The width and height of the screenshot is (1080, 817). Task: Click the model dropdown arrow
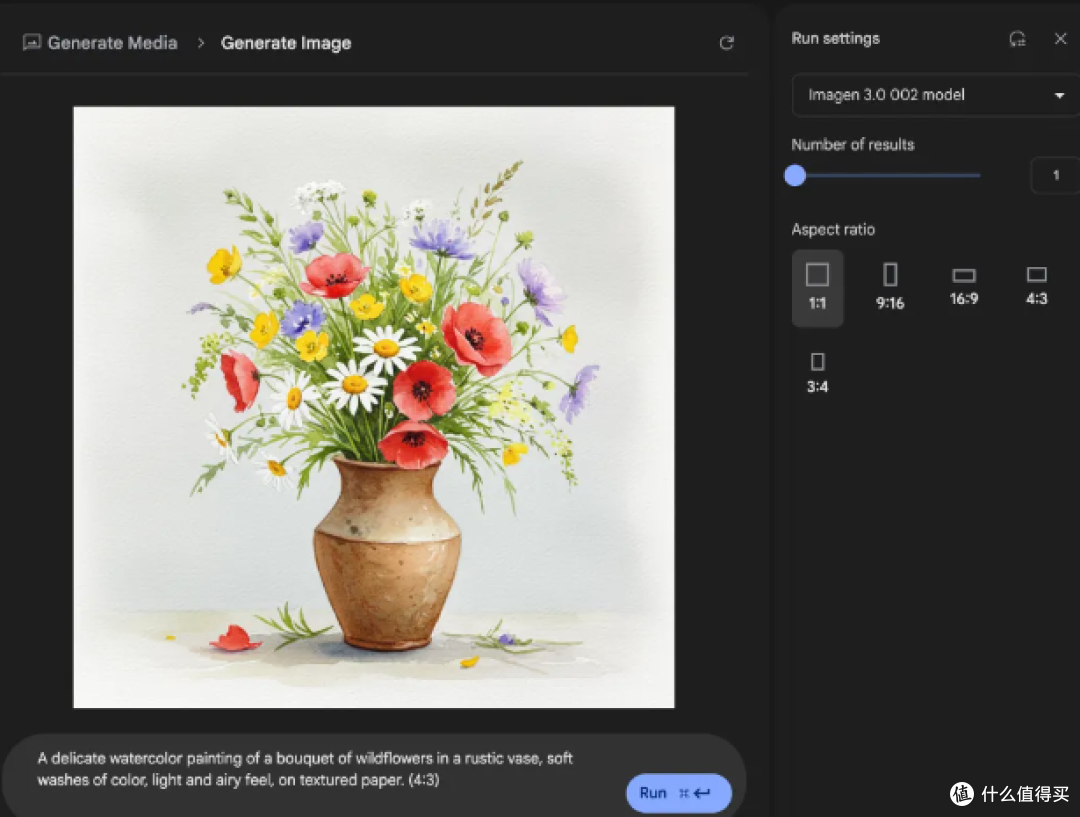click(x=1059, y=95)
